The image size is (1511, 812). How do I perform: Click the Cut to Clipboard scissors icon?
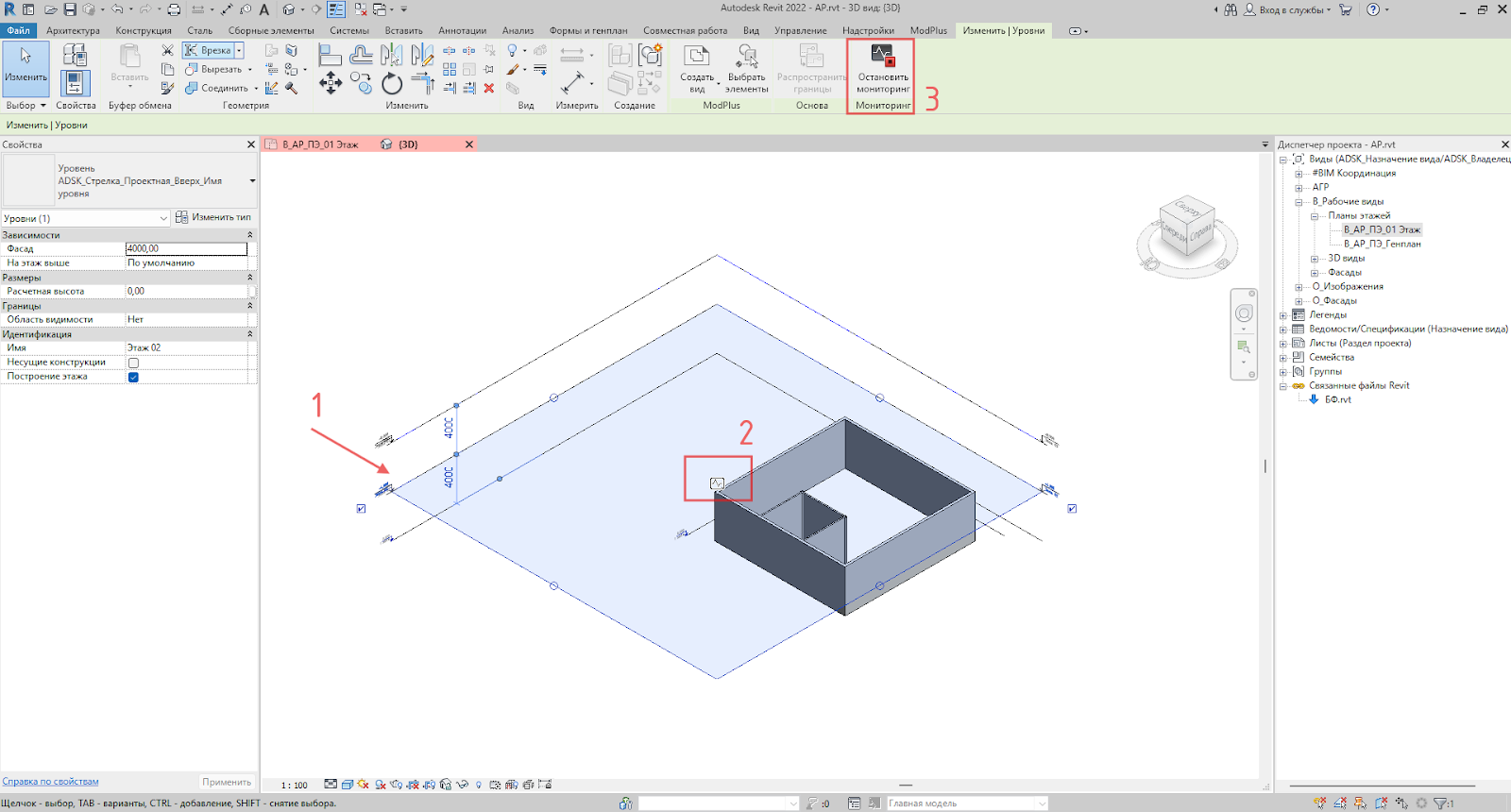pos(167,50)
